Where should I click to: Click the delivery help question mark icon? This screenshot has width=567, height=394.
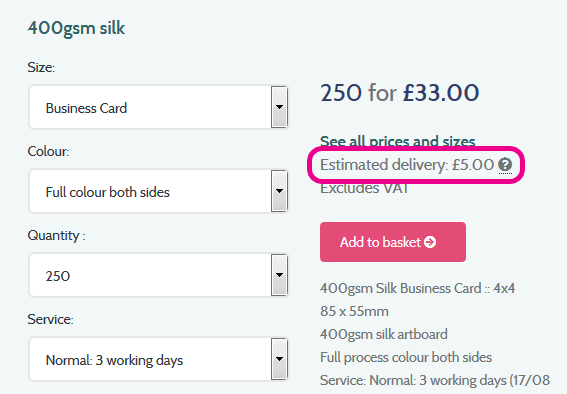click(505, 165)
